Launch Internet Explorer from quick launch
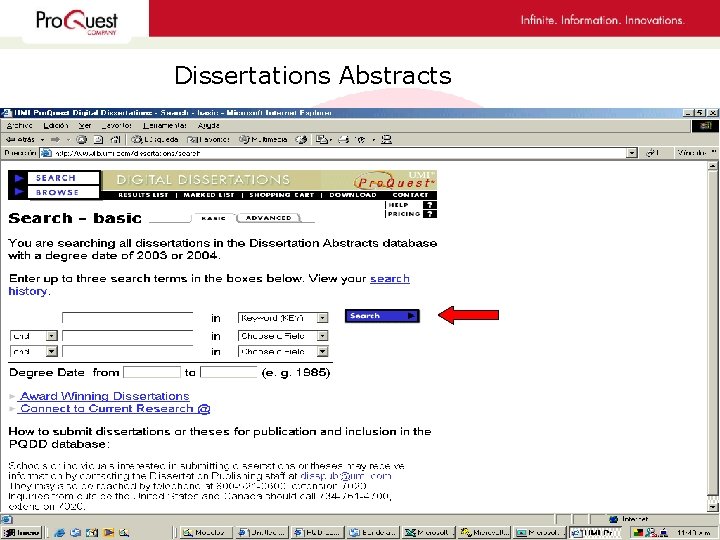The width and height of the screenshot is (720, 540). [59, 533]
